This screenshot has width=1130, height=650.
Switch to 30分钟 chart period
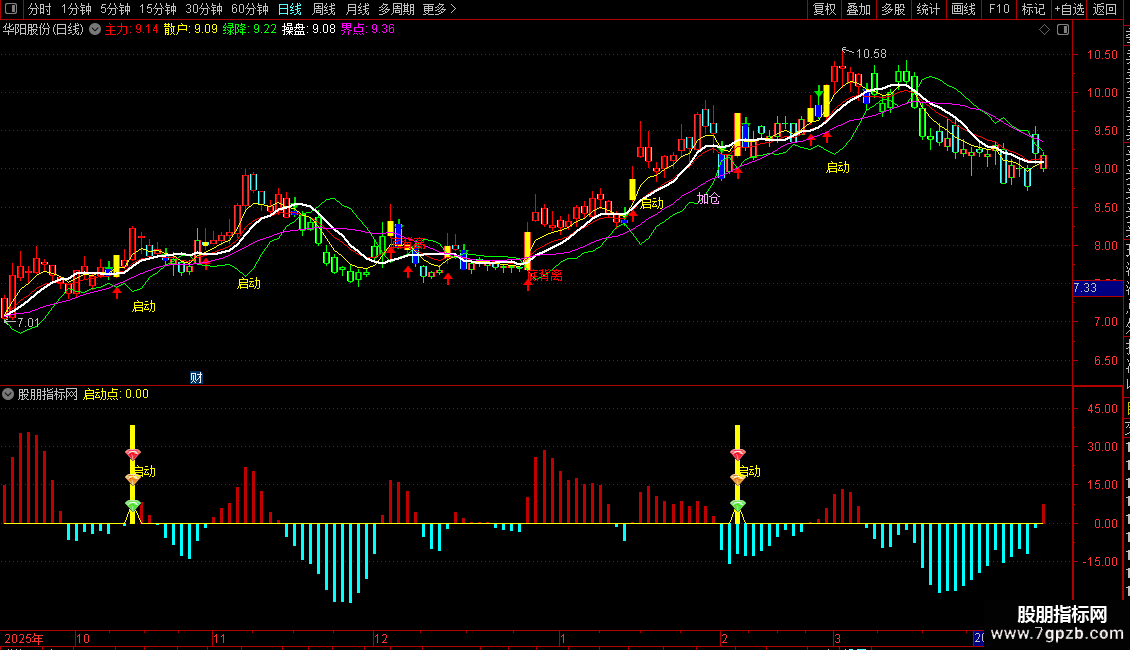point(204,9)
